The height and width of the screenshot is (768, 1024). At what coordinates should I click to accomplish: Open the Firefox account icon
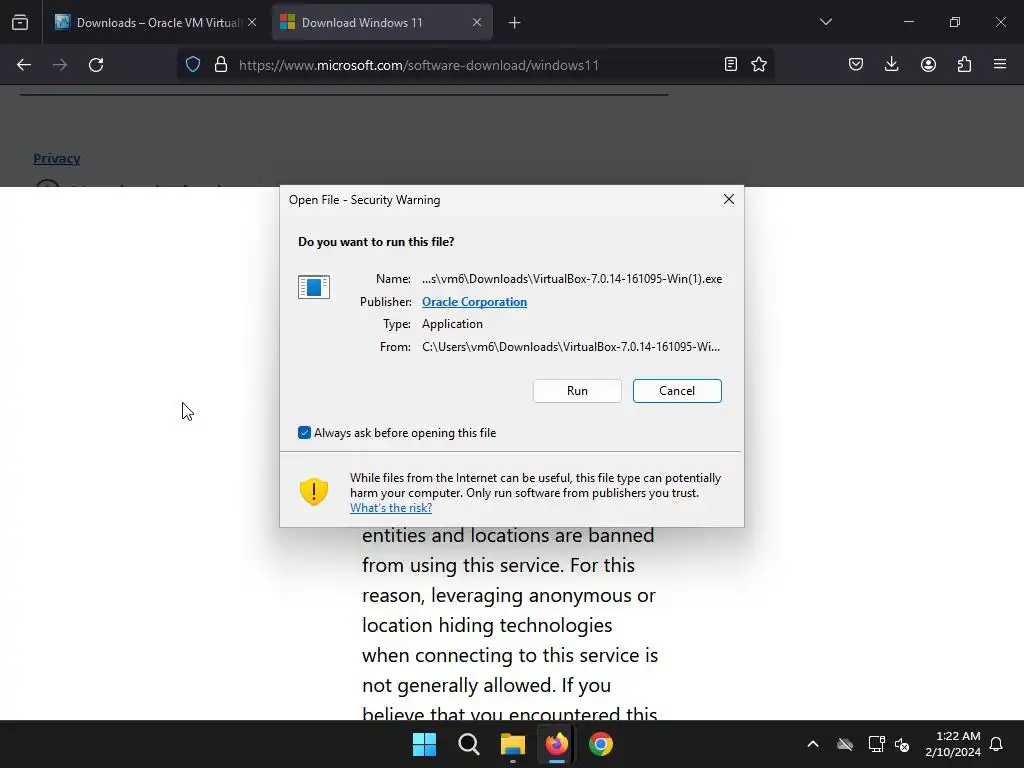pos(928,64)
